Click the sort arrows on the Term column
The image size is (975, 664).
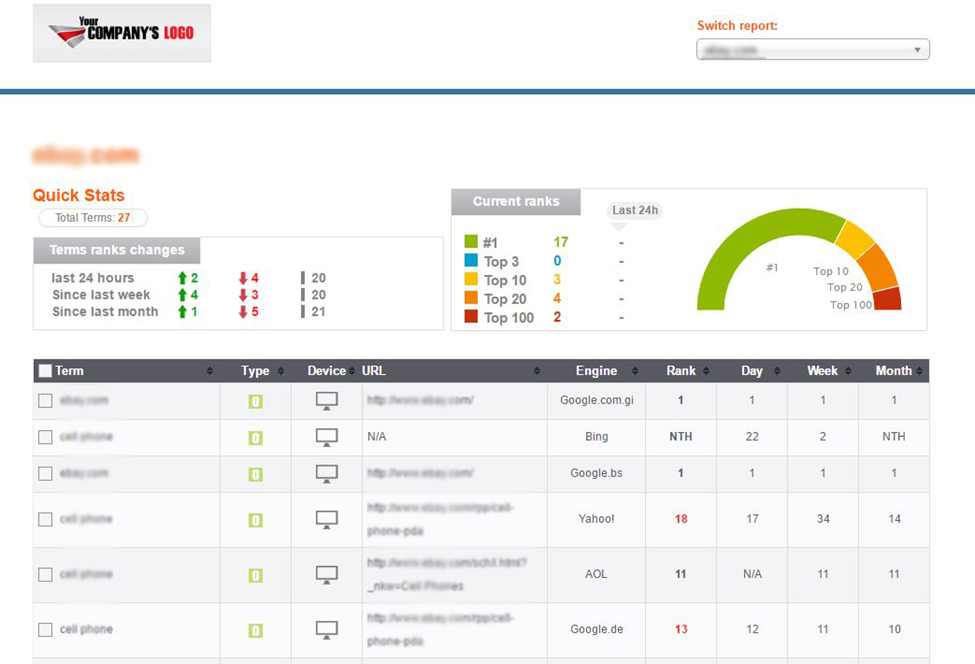[210, 371]
